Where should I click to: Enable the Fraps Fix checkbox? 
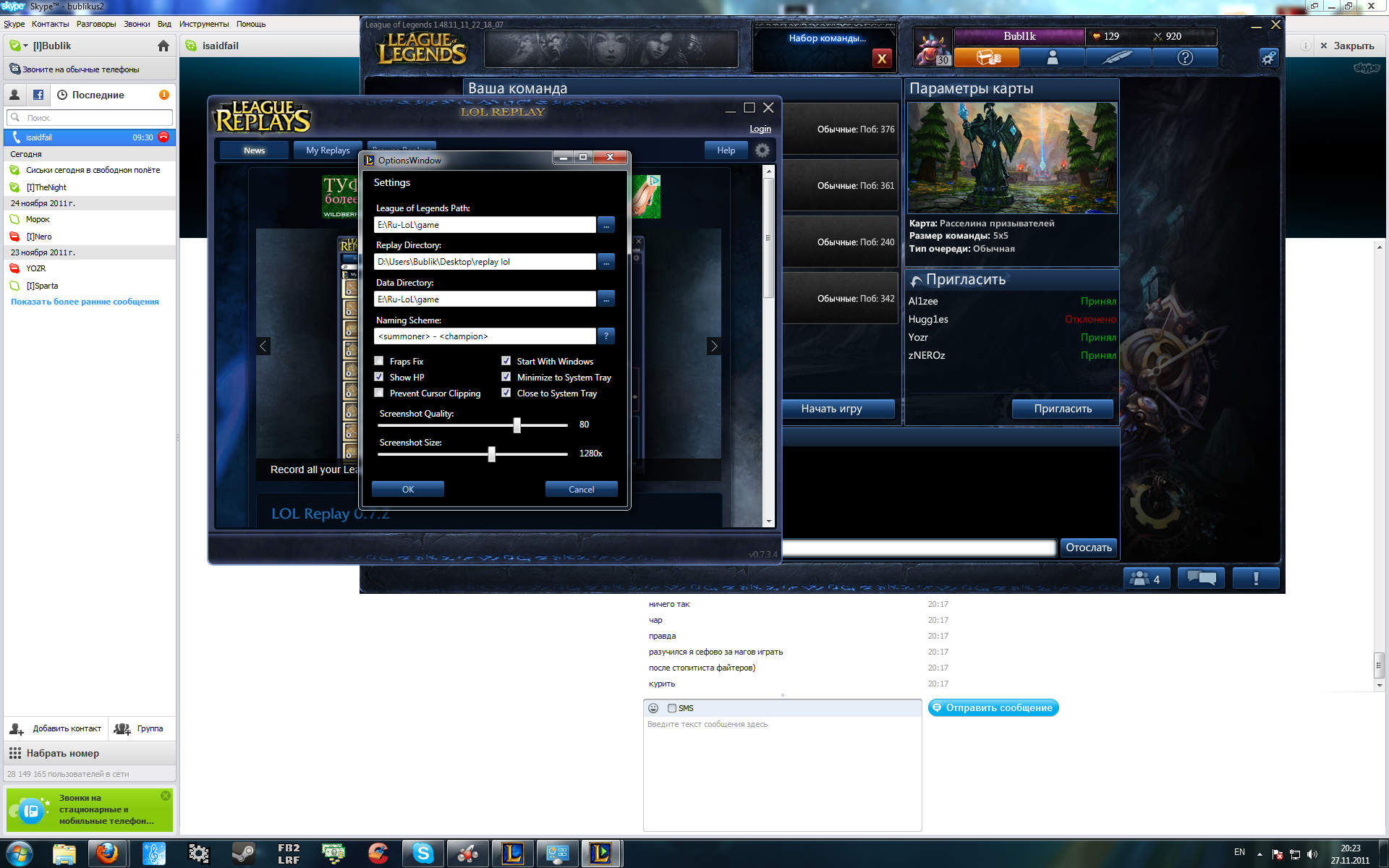click(379, 361)
